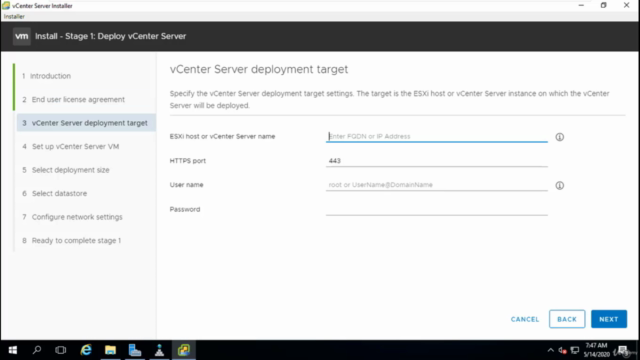Open File Explorer from taskbar

coord(110,350)
